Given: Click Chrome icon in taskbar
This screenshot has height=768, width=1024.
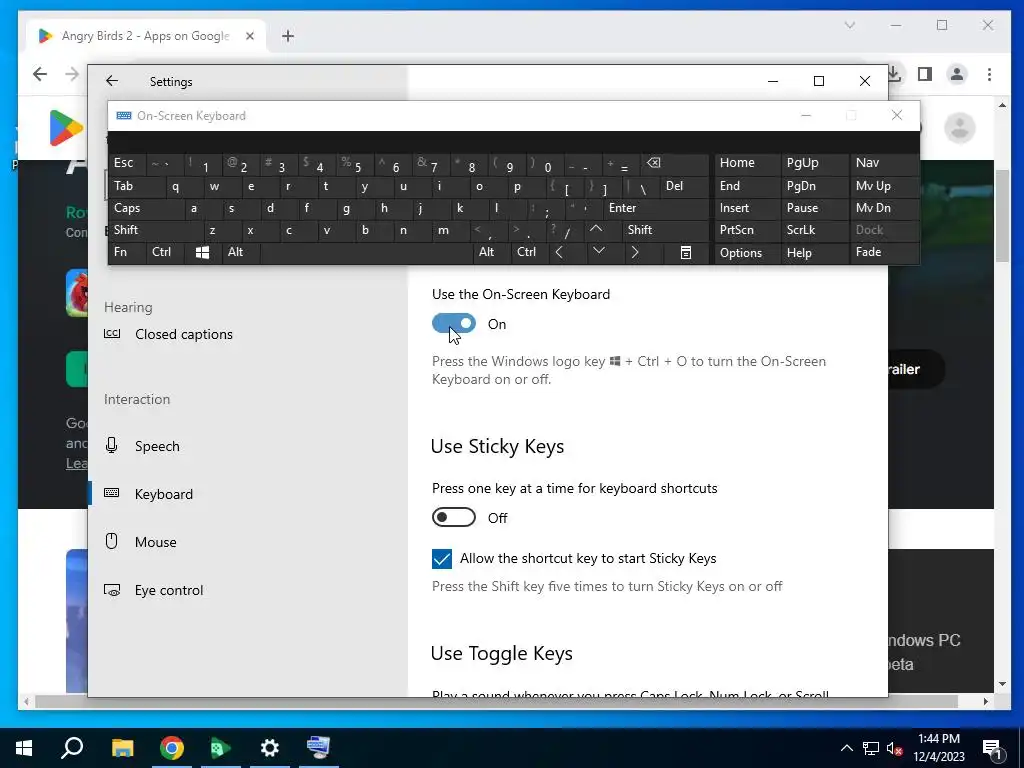Looking at the screenshot, I should 172,748.
